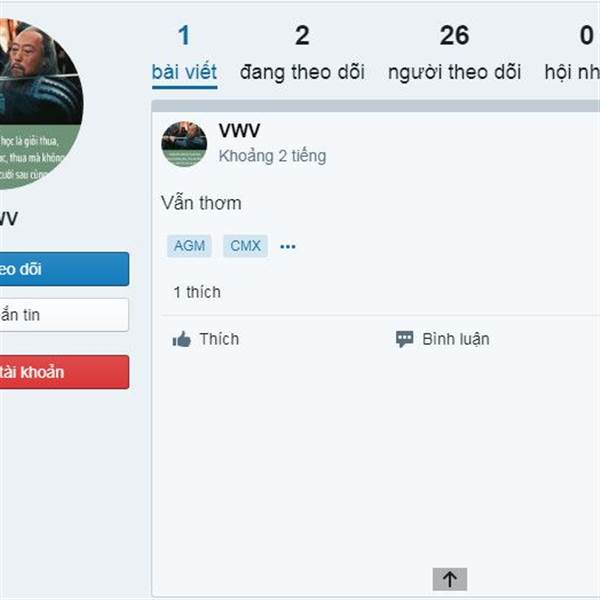Image resolution: width=600 pixels, height=600 pixels.
Task: Open the đang theo dõi tab
Action: (x=302, y=54)
